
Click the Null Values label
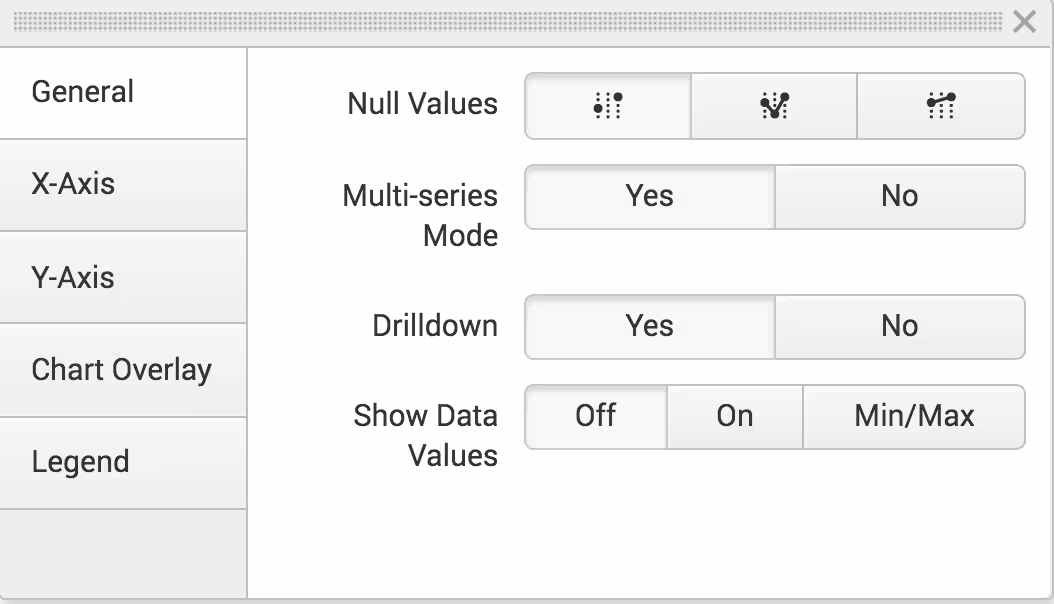pyautogui.click(x=422, y=104)
